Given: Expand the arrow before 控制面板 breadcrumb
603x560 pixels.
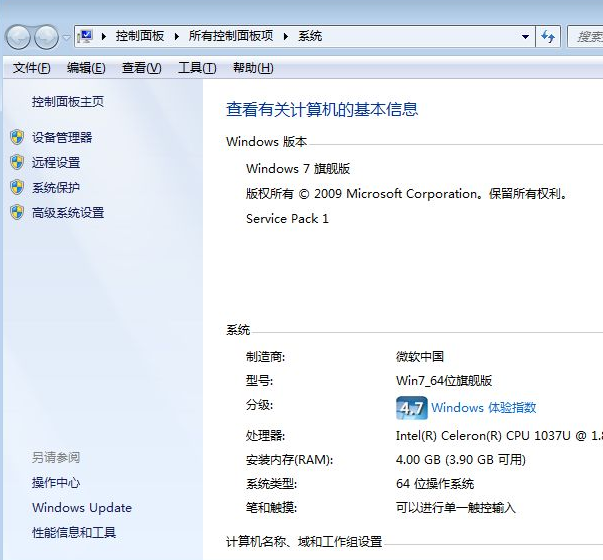Looking at the screenshot, I should (x=103, y=37).
